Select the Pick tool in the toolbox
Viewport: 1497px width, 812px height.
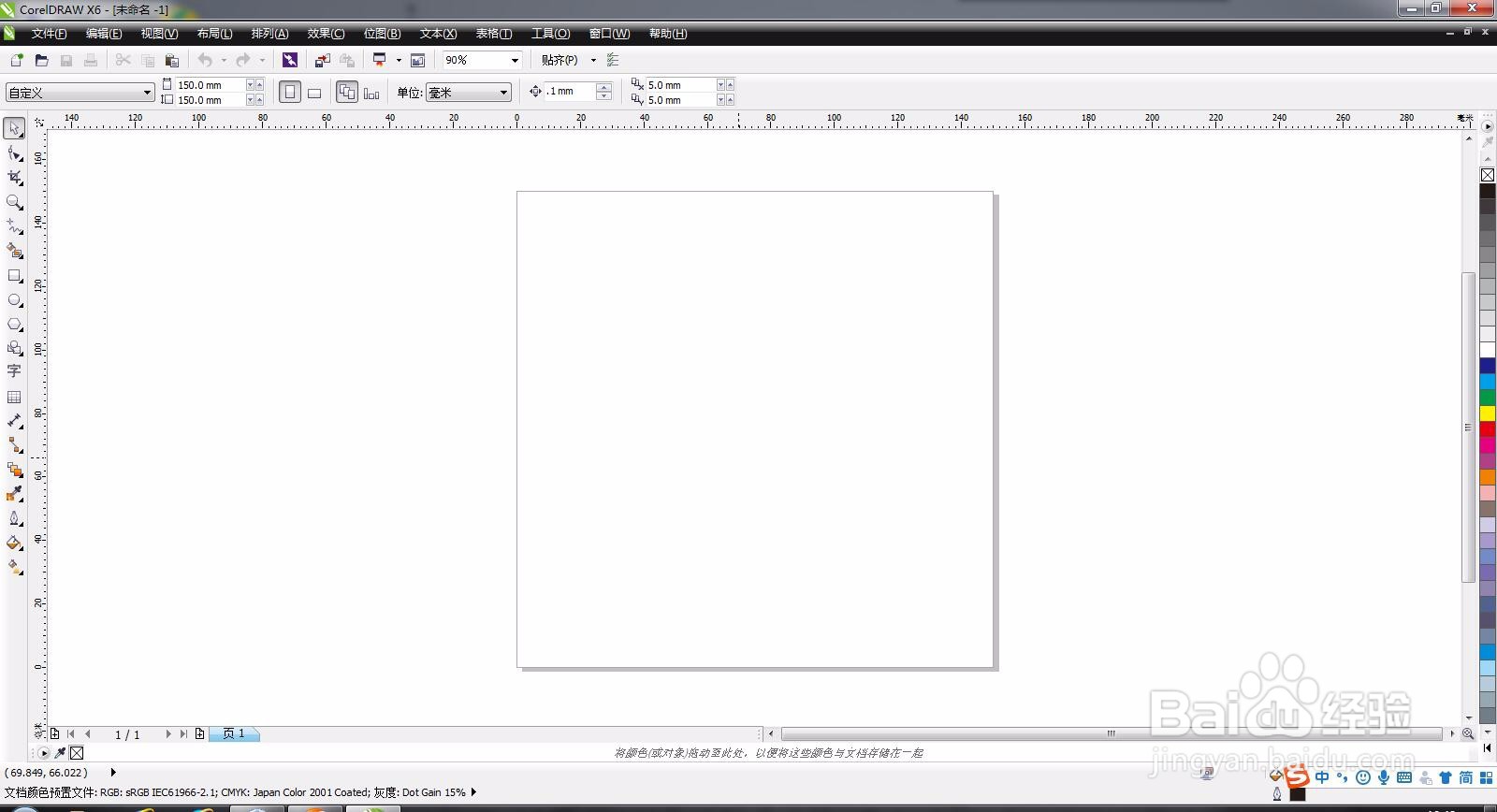click(14, 127)
